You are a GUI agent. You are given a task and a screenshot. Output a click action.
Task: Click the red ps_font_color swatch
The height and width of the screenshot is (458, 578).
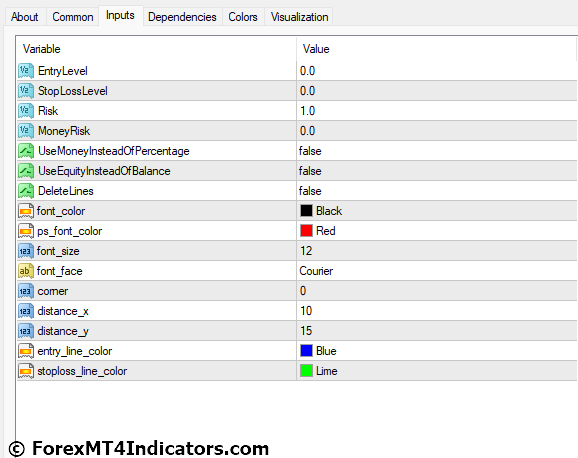306,231
